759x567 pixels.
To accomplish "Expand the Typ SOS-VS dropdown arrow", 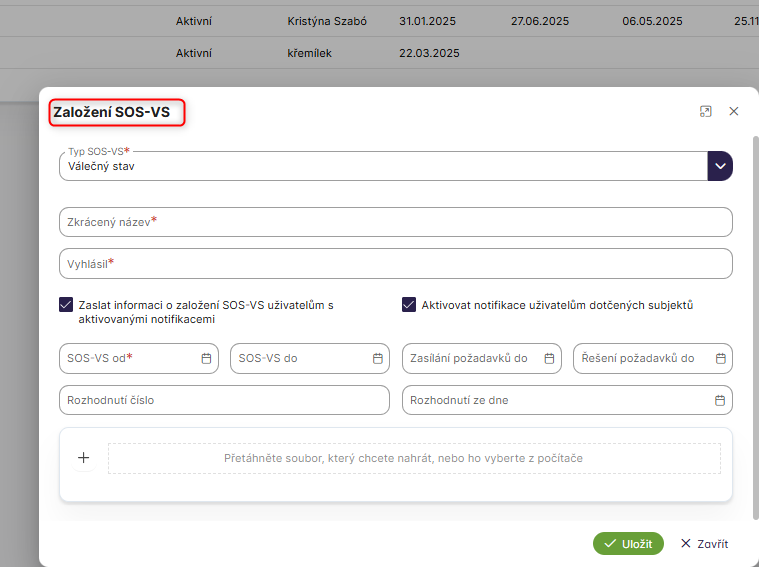I will pos(720,166).
